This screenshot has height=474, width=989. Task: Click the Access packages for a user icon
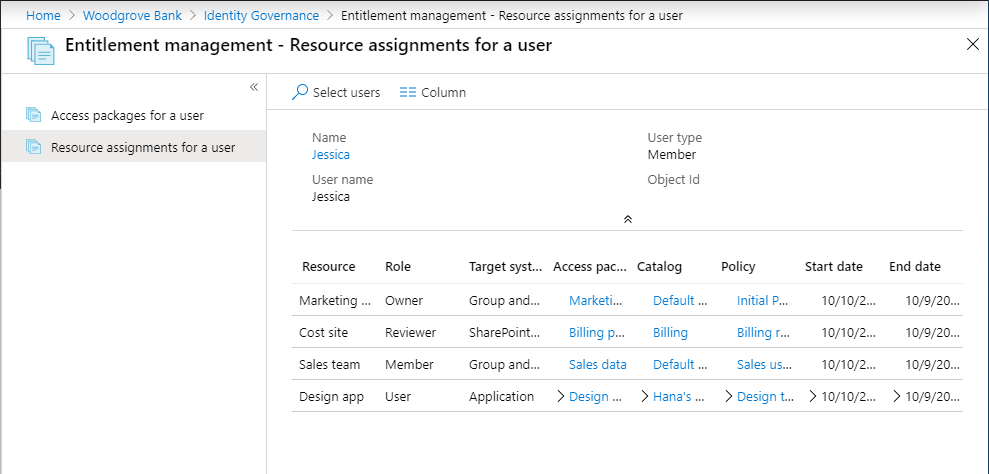point(34,115)
